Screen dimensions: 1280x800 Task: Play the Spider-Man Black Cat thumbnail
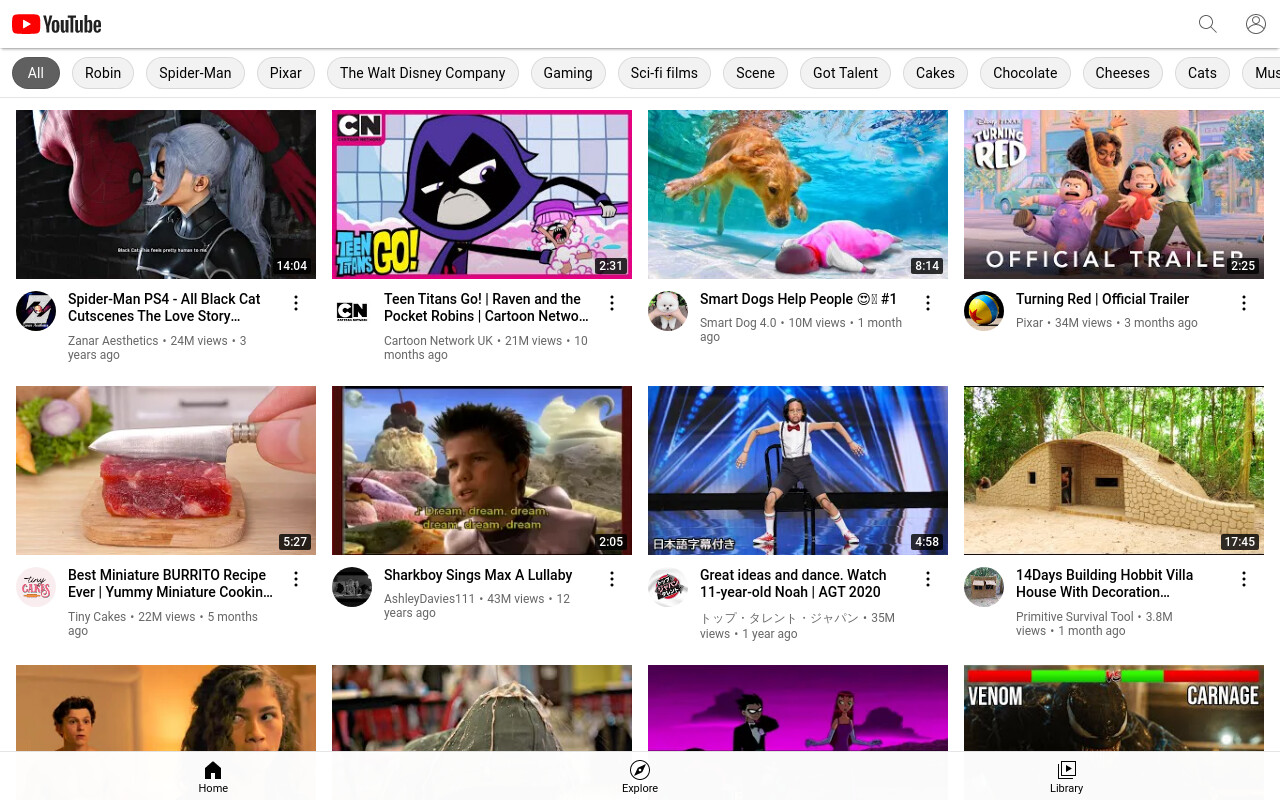click(x=166, y=194)
